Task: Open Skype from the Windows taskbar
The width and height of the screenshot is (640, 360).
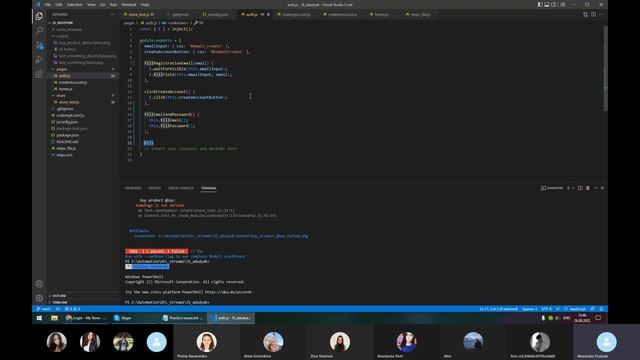Action: tap(123, 318)
